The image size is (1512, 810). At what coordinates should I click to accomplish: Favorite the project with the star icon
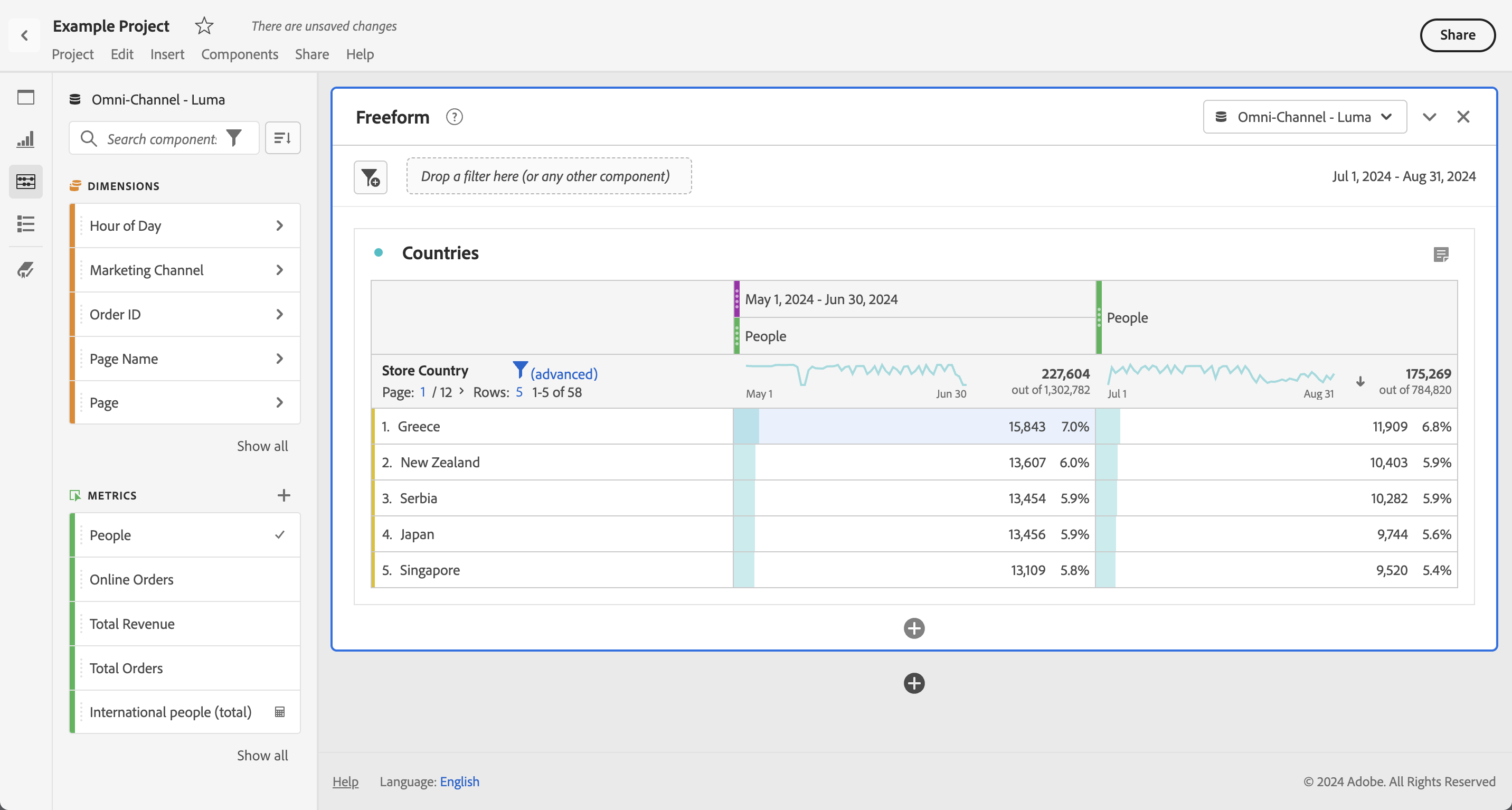coord(204,26)
